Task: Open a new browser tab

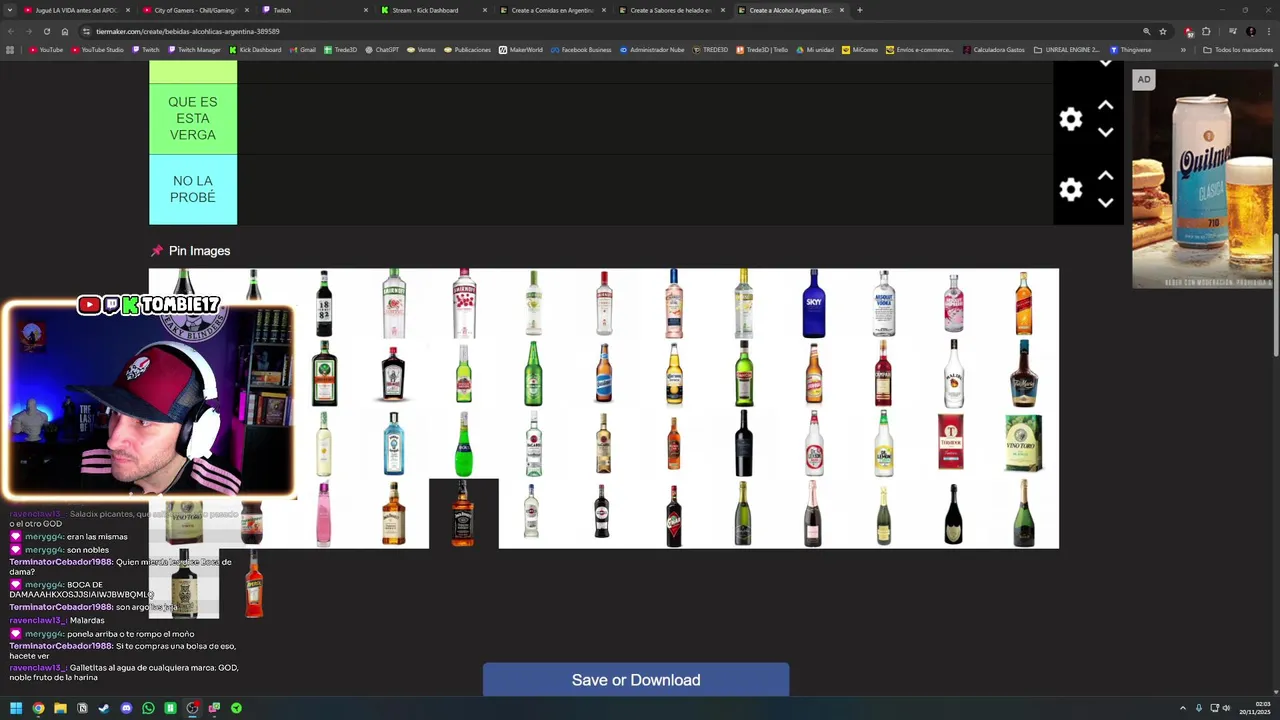Action: pos(860,10)
